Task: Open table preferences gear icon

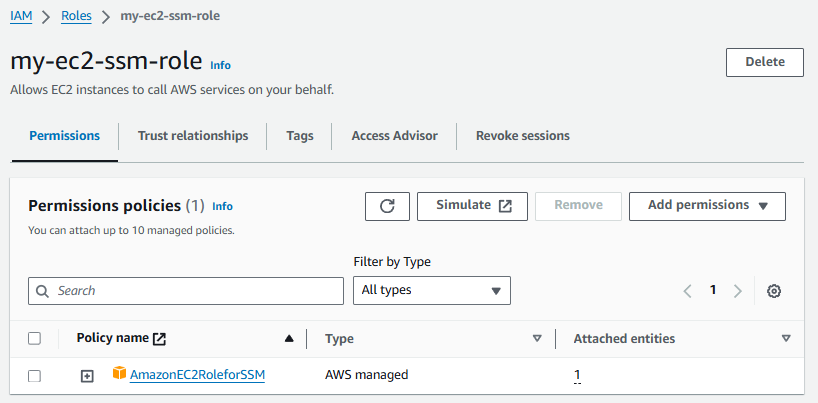Action: click(x=774, y=291)
